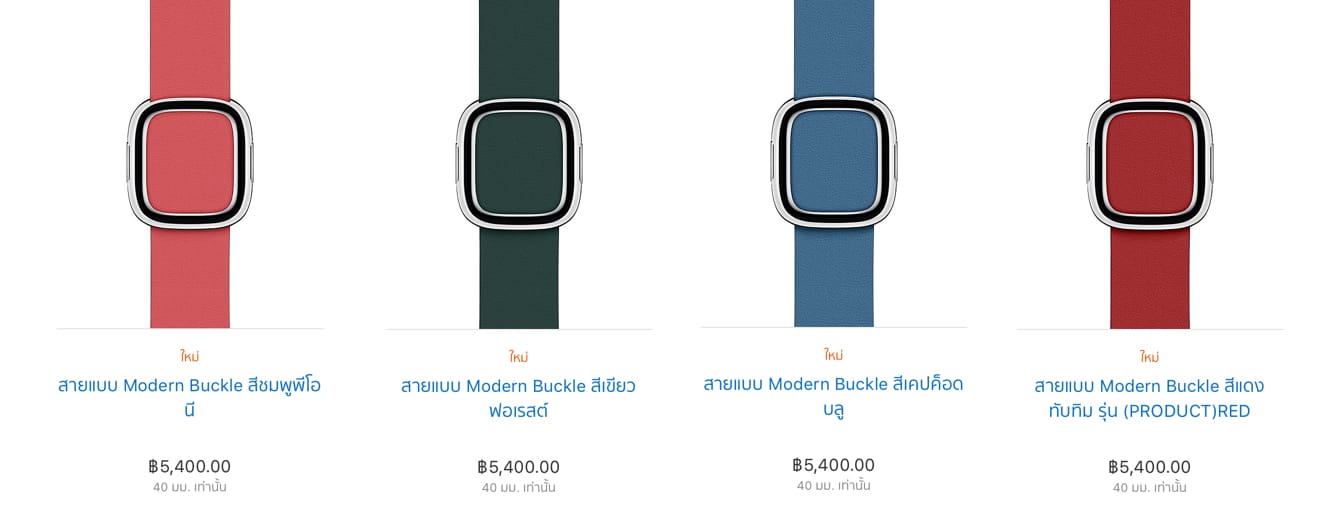Click the 40 มม. เท่านั้น note under the red band
Screen dimensions: 1323x514
point(1149,488)
